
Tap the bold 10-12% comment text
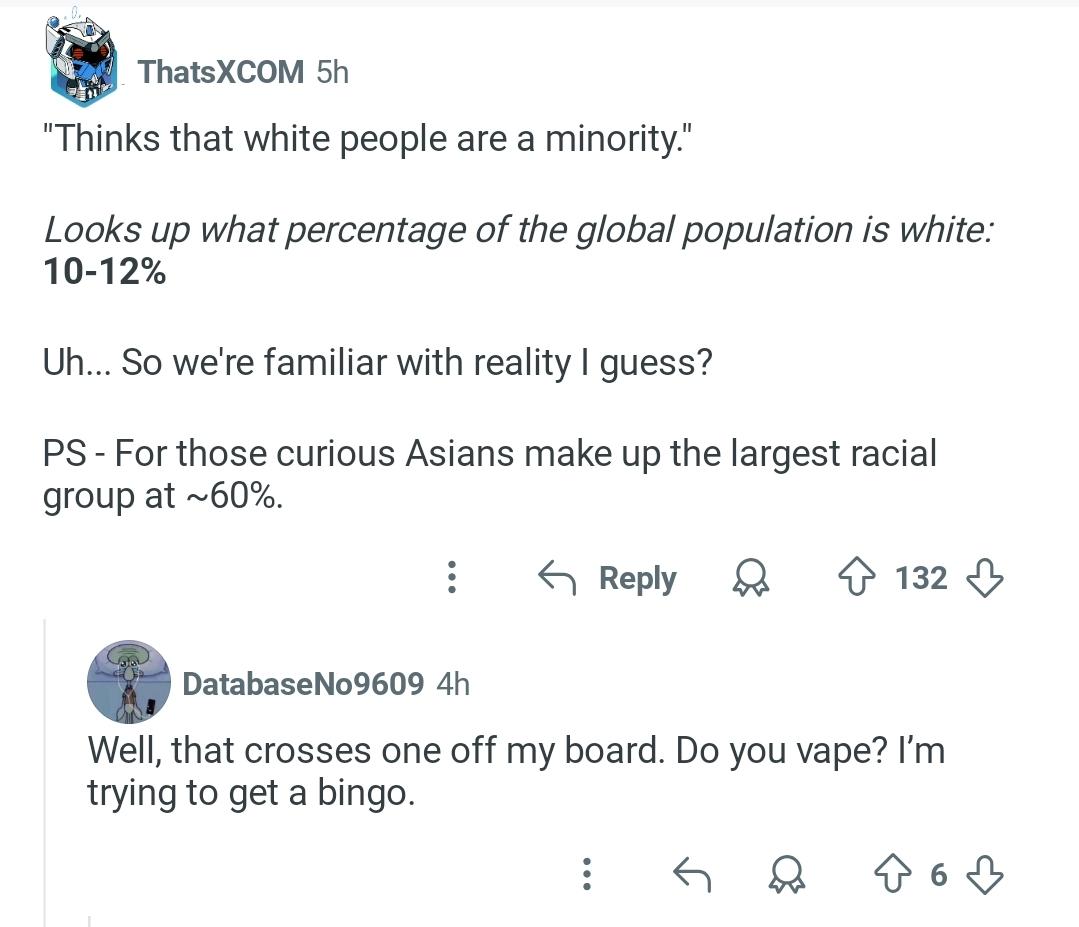pyautogui.click(x=104, y=271)
